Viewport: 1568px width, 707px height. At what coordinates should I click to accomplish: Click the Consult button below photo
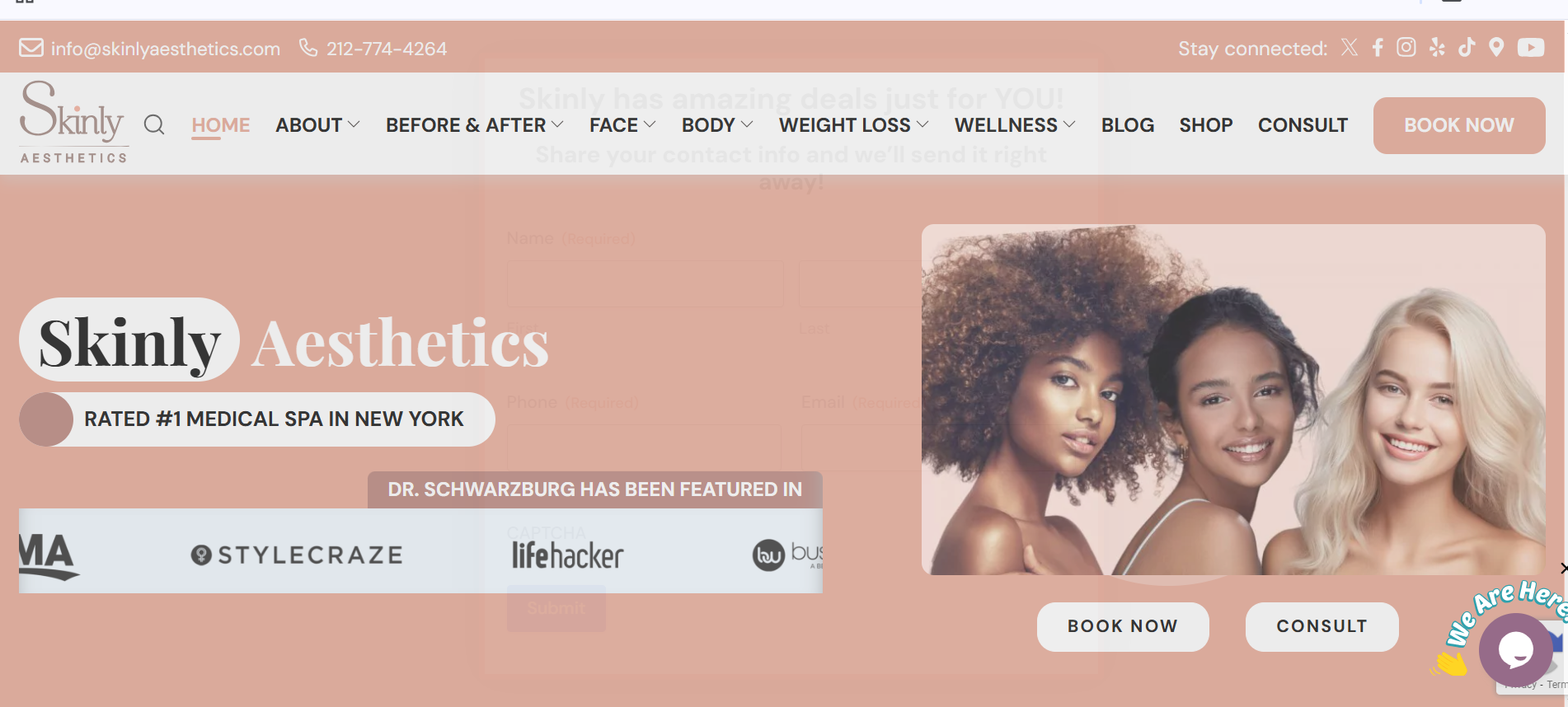pos(1322,626)
